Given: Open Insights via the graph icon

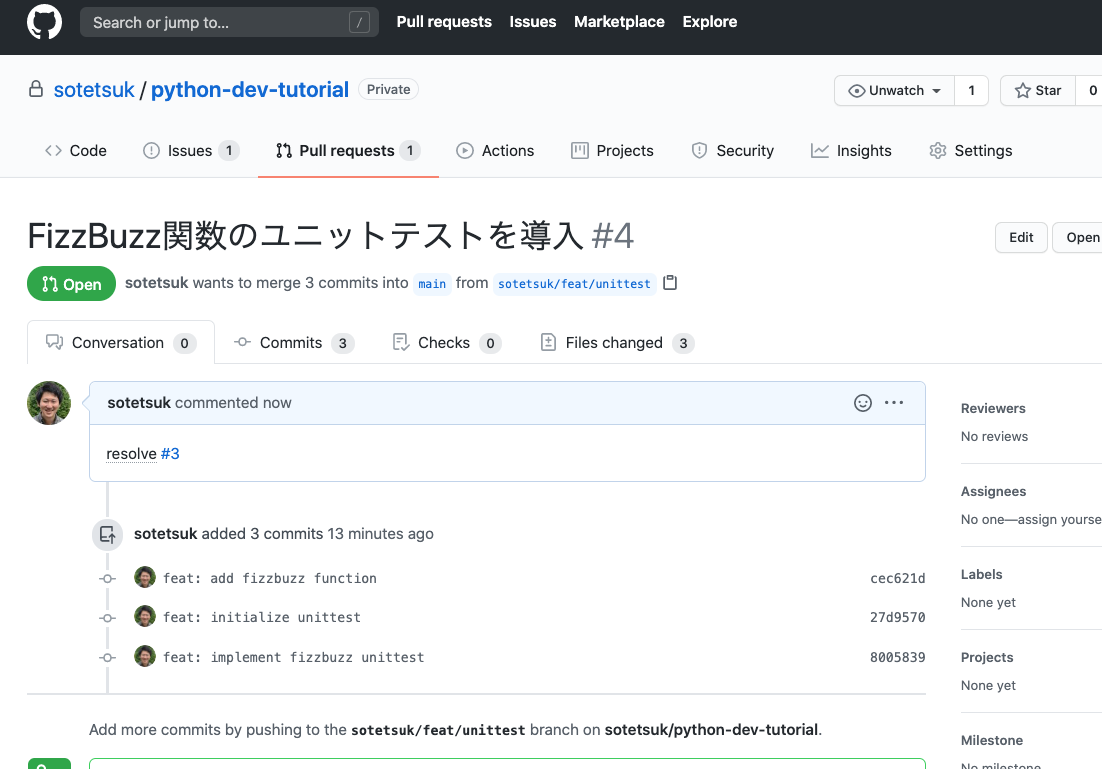Looking at the screenshot, I should tap(819, 150).
